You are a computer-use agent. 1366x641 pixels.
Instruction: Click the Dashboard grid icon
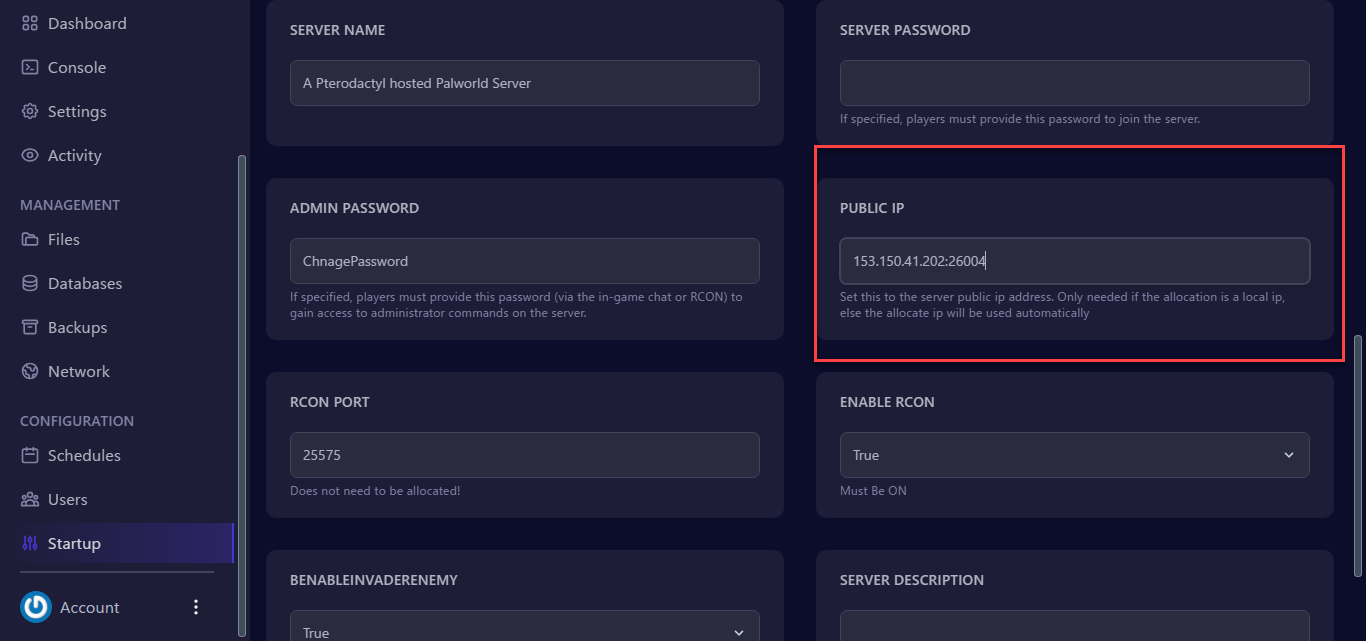tap(30, 23)
